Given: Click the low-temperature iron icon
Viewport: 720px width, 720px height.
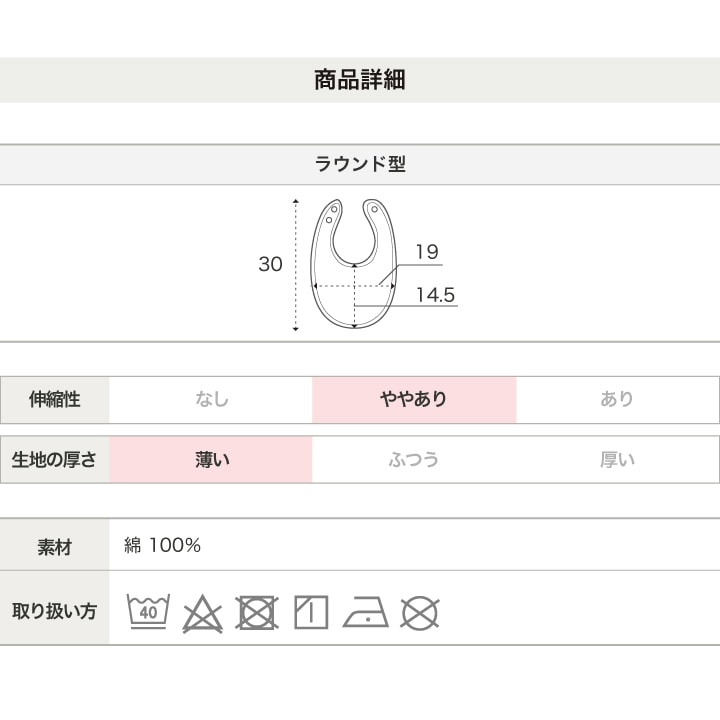Looking at the screenshot, I should (366, 612).
